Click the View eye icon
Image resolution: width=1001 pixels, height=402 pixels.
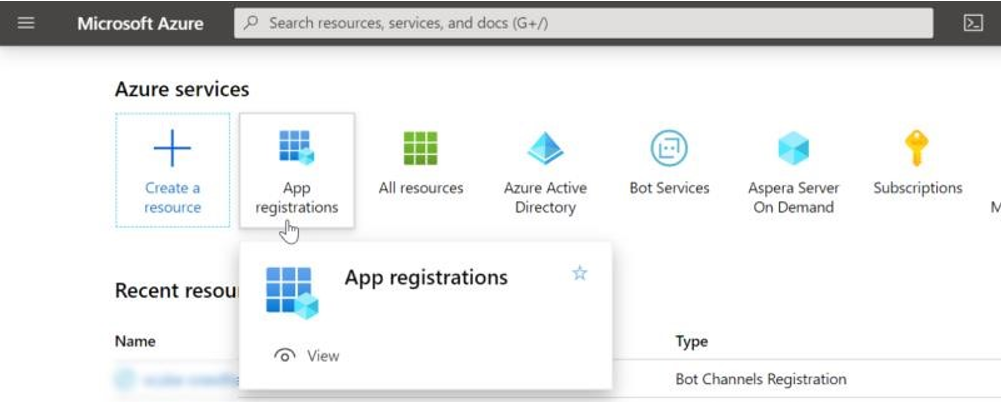[x=285, y=356]
